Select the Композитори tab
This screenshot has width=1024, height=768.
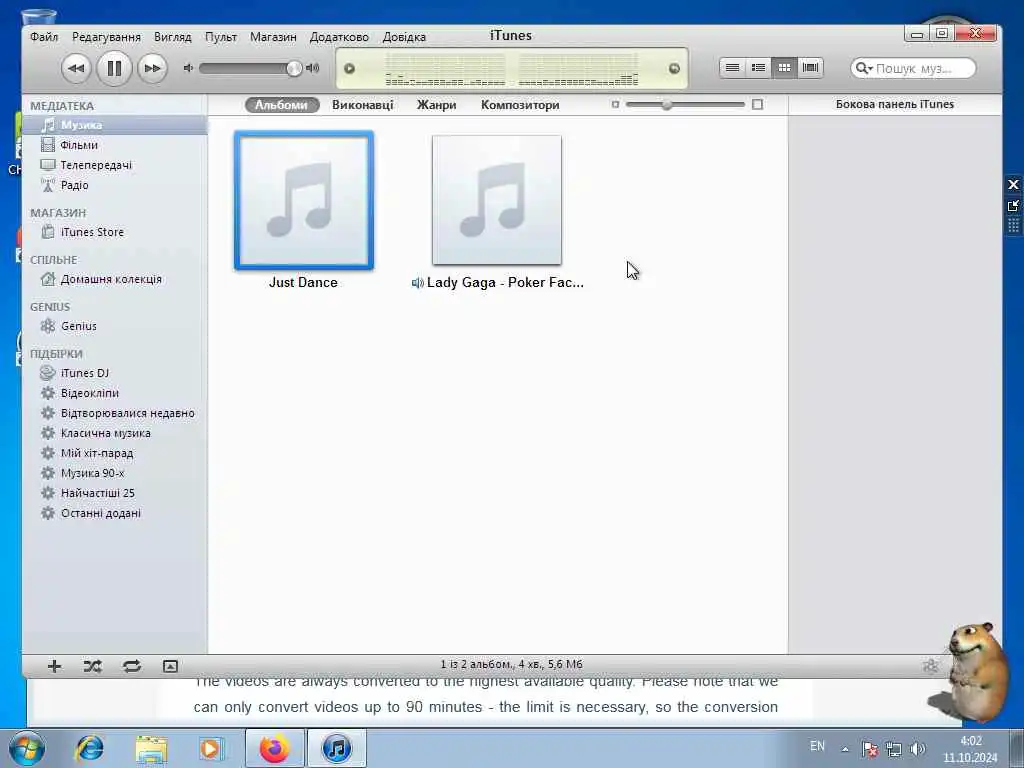[520, 104]
